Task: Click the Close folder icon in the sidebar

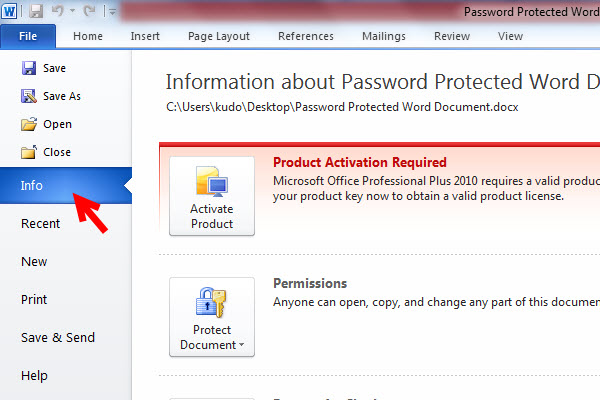Action: [x=28, y=152]
